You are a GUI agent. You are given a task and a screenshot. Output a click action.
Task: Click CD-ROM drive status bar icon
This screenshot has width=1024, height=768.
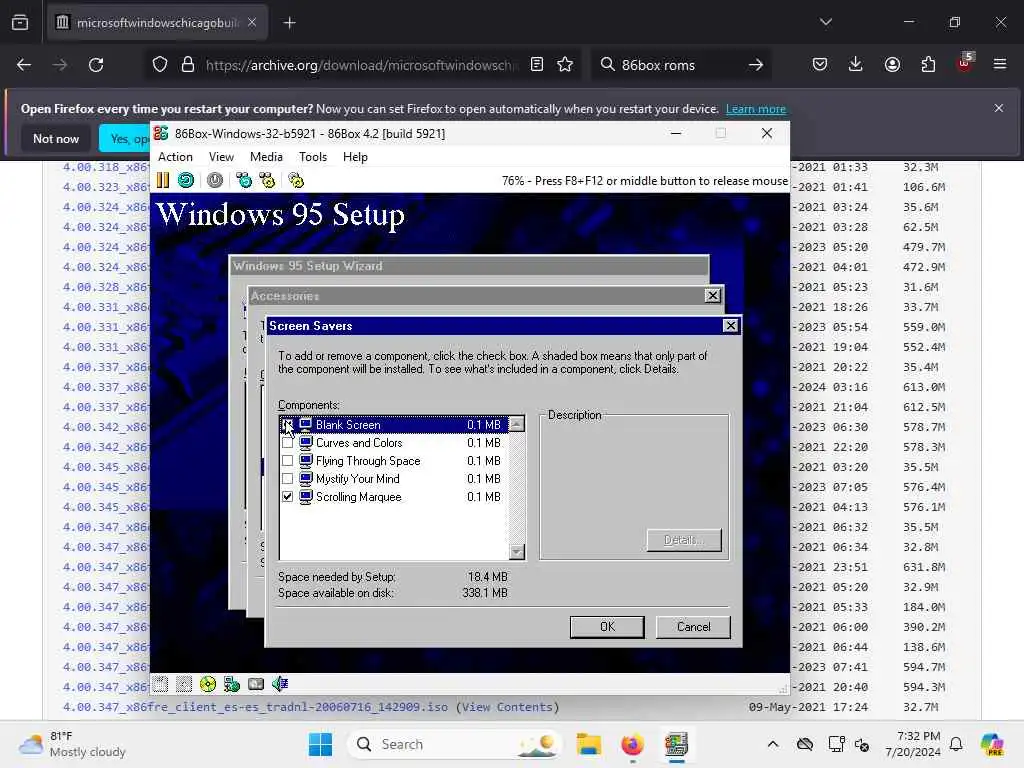208,684
